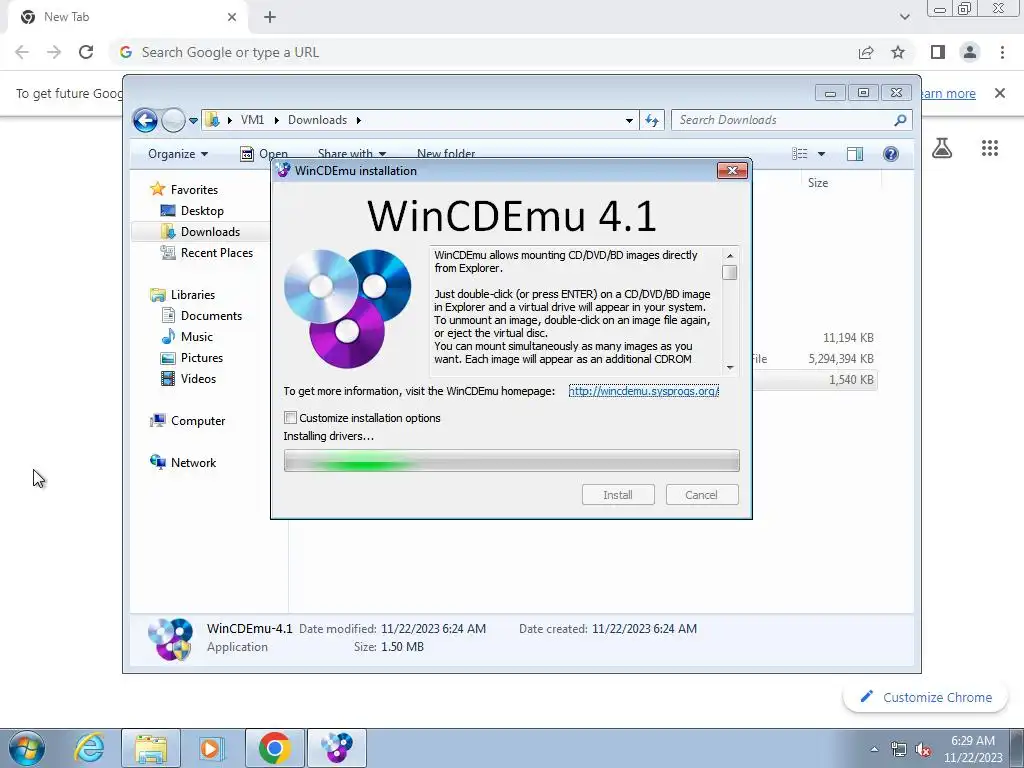The image size is (1024, 768).
Task: Open Videos library
Action: 198,378
